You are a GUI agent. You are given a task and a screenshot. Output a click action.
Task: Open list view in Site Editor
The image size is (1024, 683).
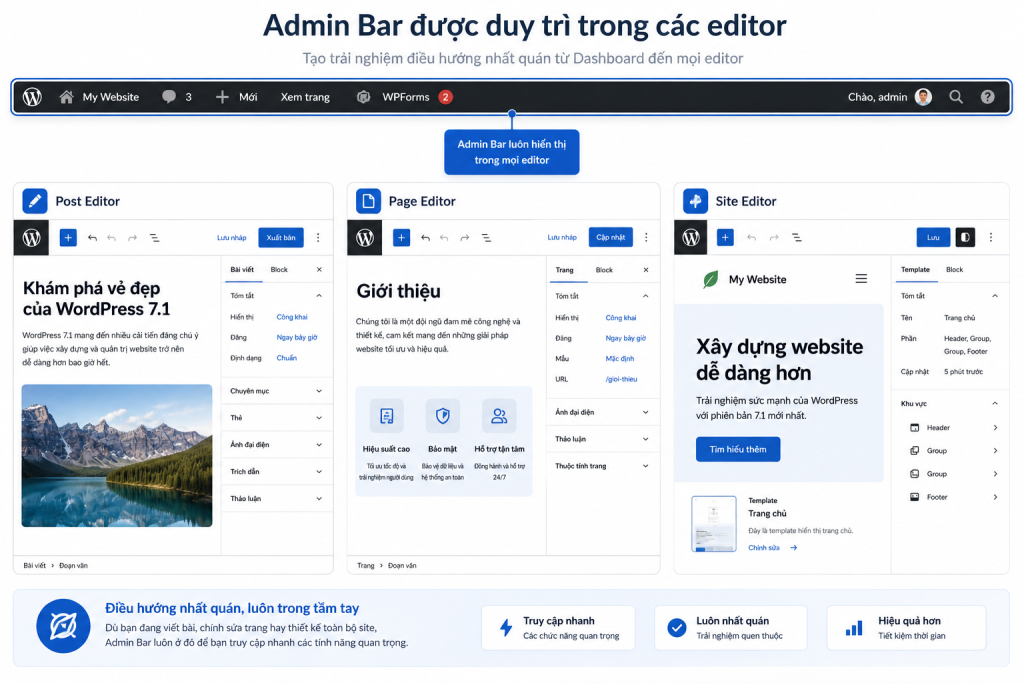[x=797, y=238]
